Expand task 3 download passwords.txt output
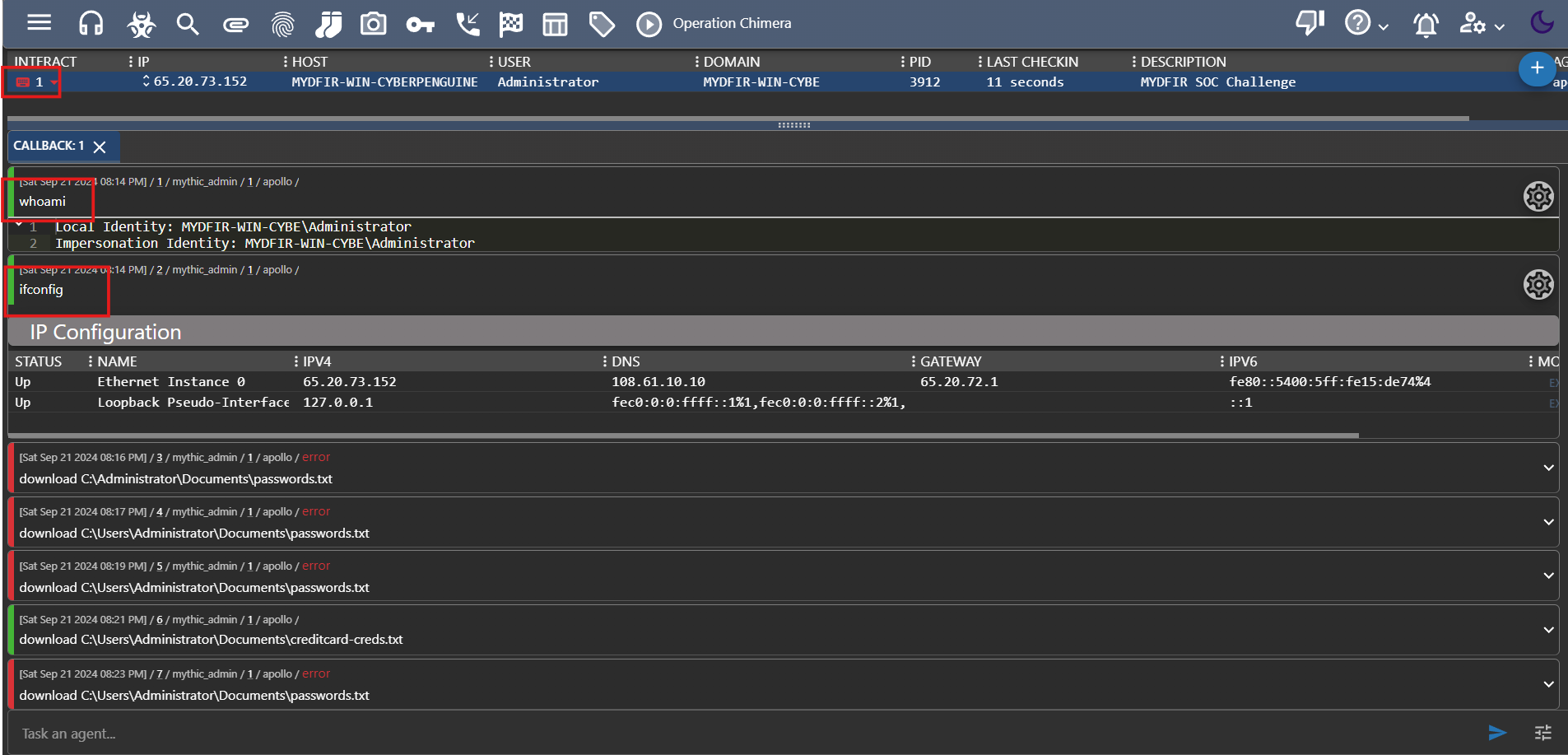The image size is (1568, 755). (1548, 468)
